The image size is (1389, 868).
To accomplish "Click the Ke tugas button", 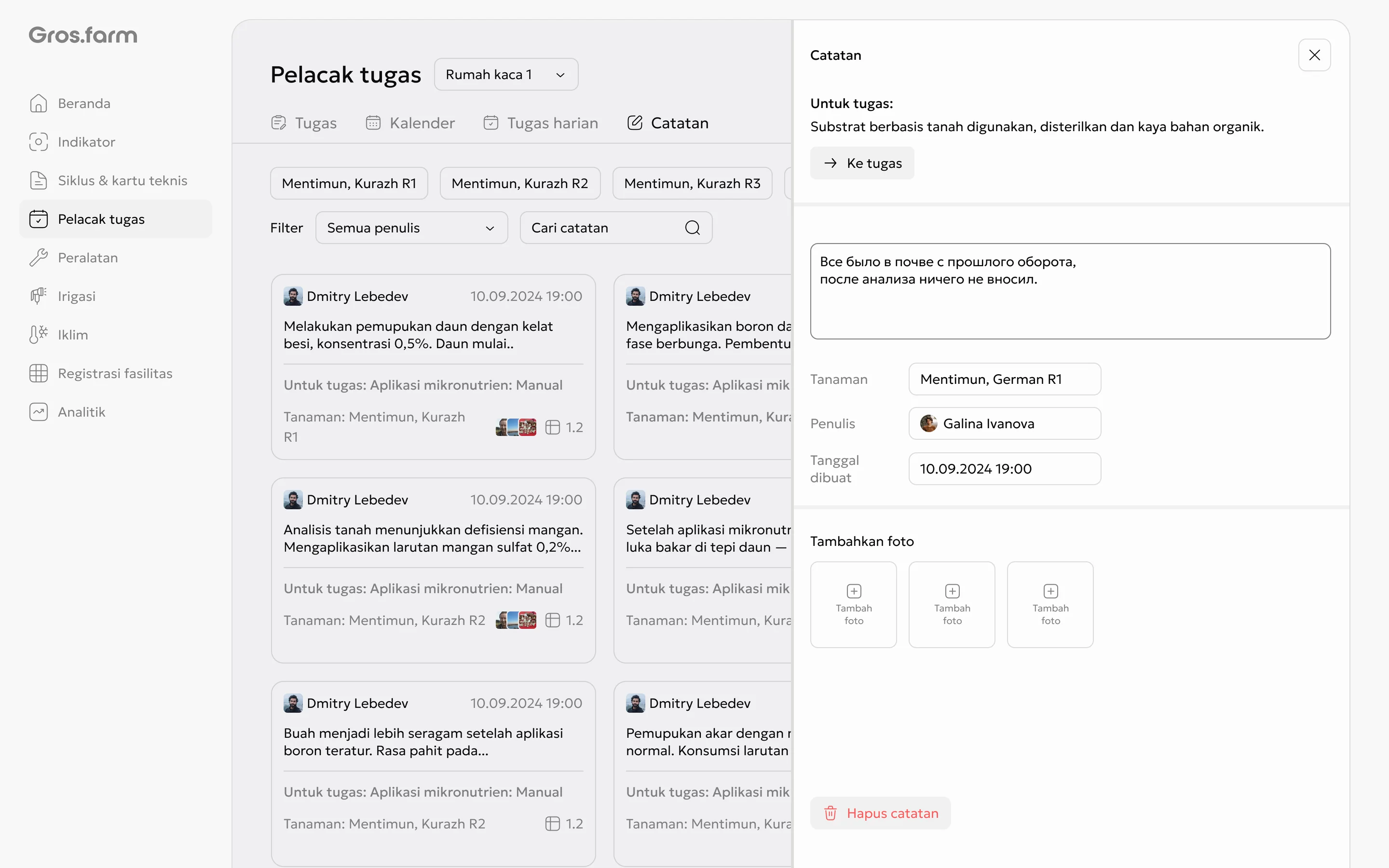I will pos(861,163).
